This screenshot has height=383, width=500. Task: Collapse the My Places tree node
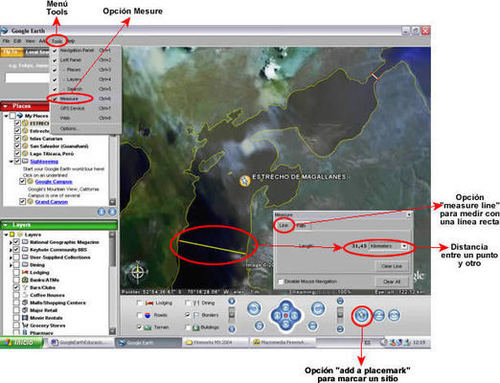(6, 116)
